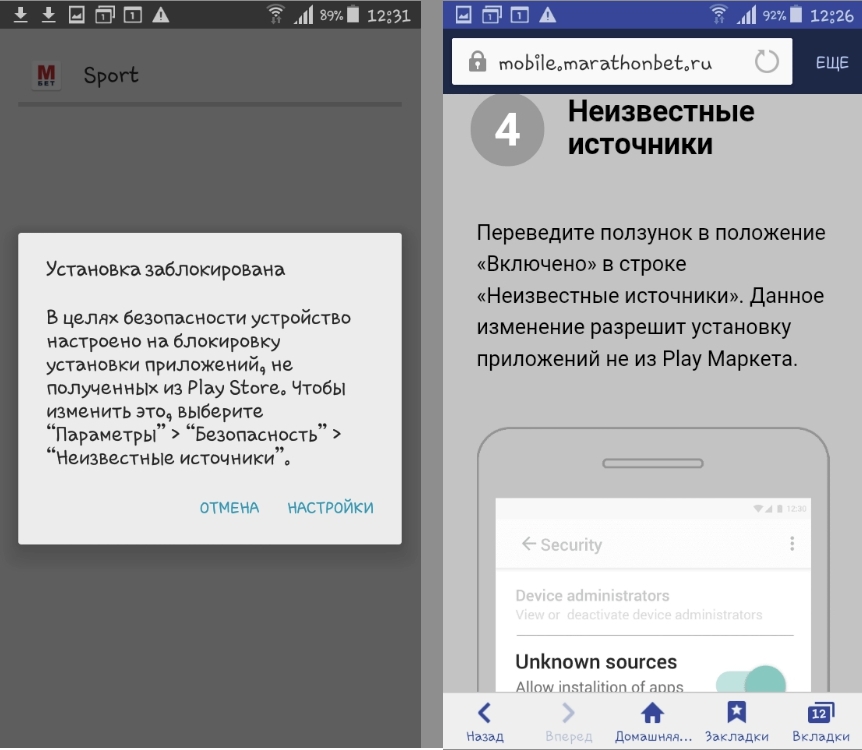Tap the 12:26 clock in right status bar
This screenshot has height=750, width=862.
pos(832,15)
